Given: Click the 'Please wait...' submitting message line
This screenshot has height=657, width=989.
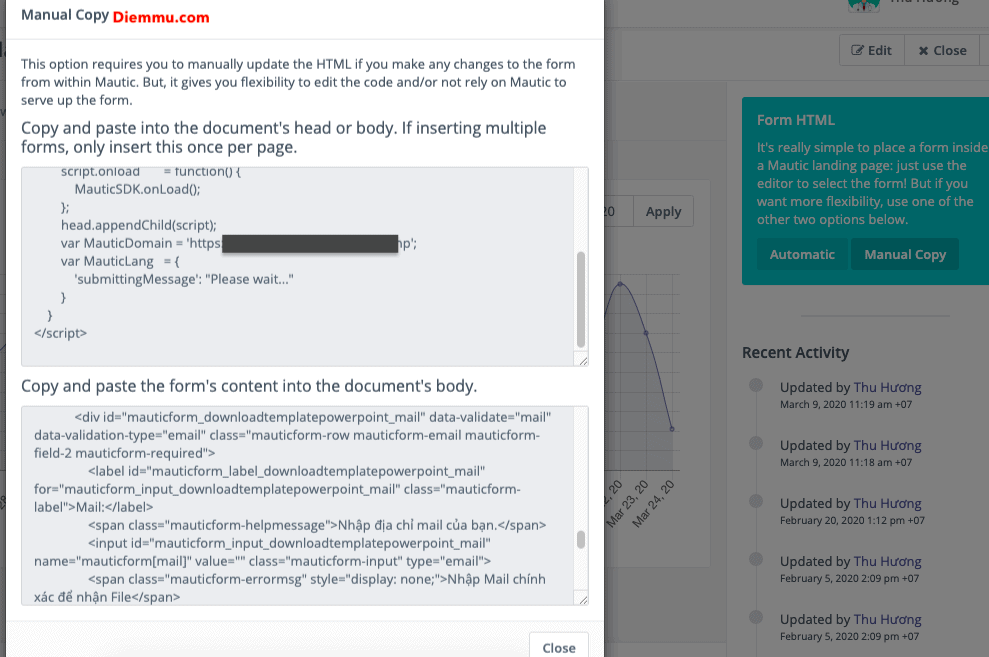Looking at the screenshot, I should [184, 279].
